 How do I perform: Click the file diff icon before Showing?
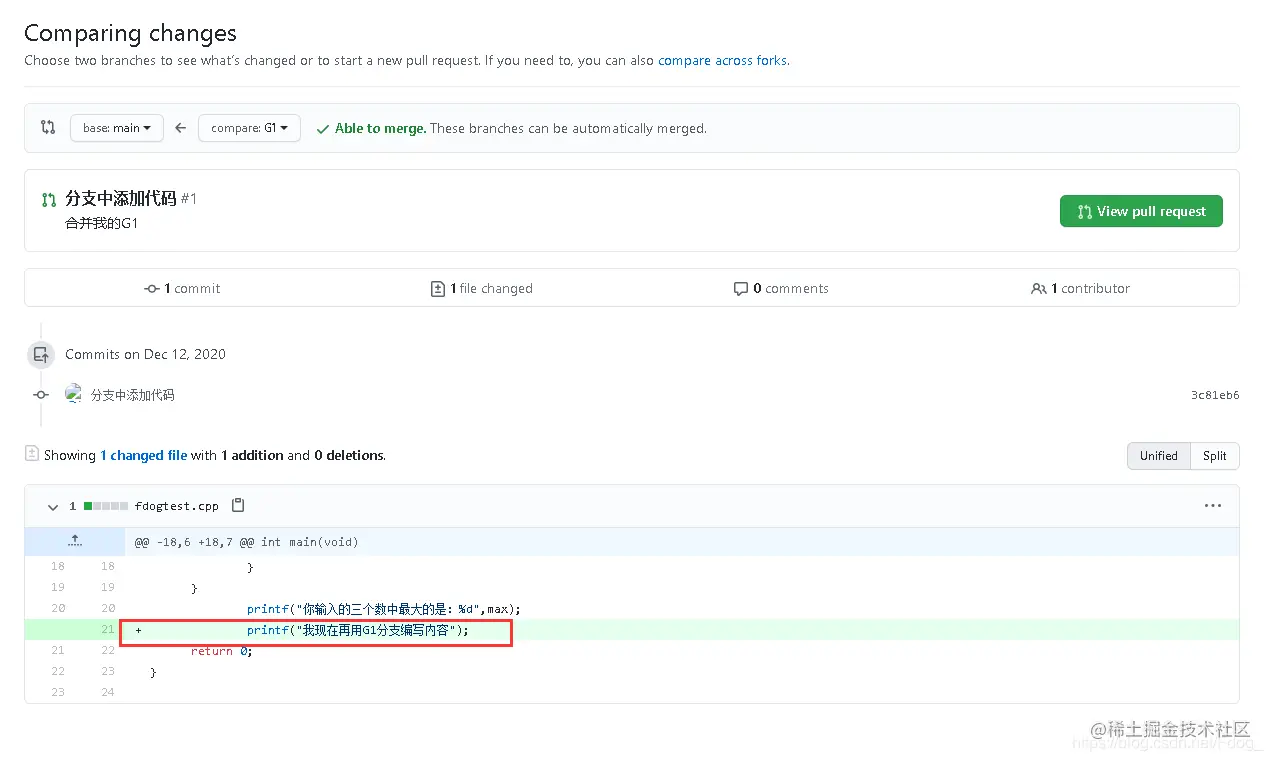(x=32, y=453)
